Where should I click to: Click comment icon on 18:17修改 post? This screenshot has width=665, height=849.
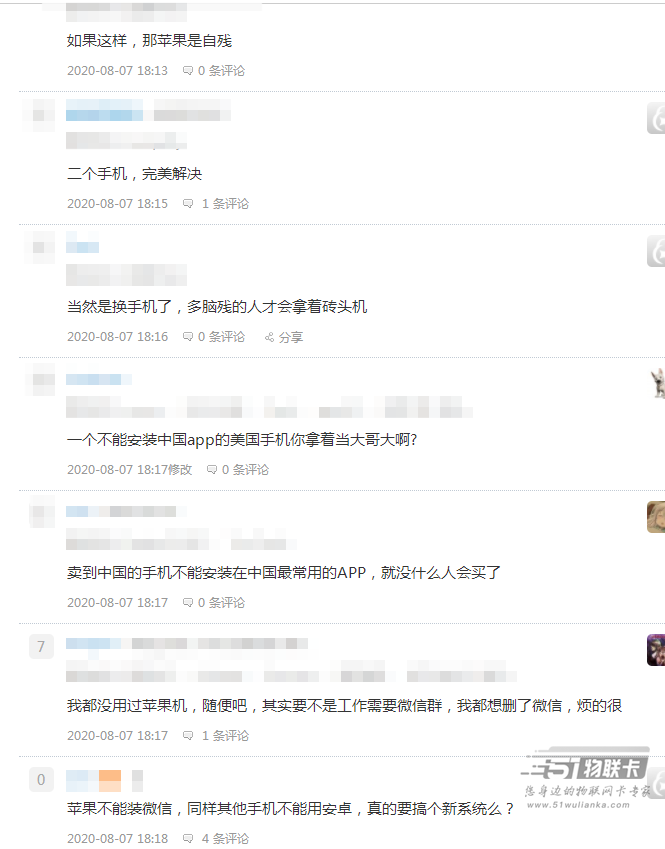212,469
